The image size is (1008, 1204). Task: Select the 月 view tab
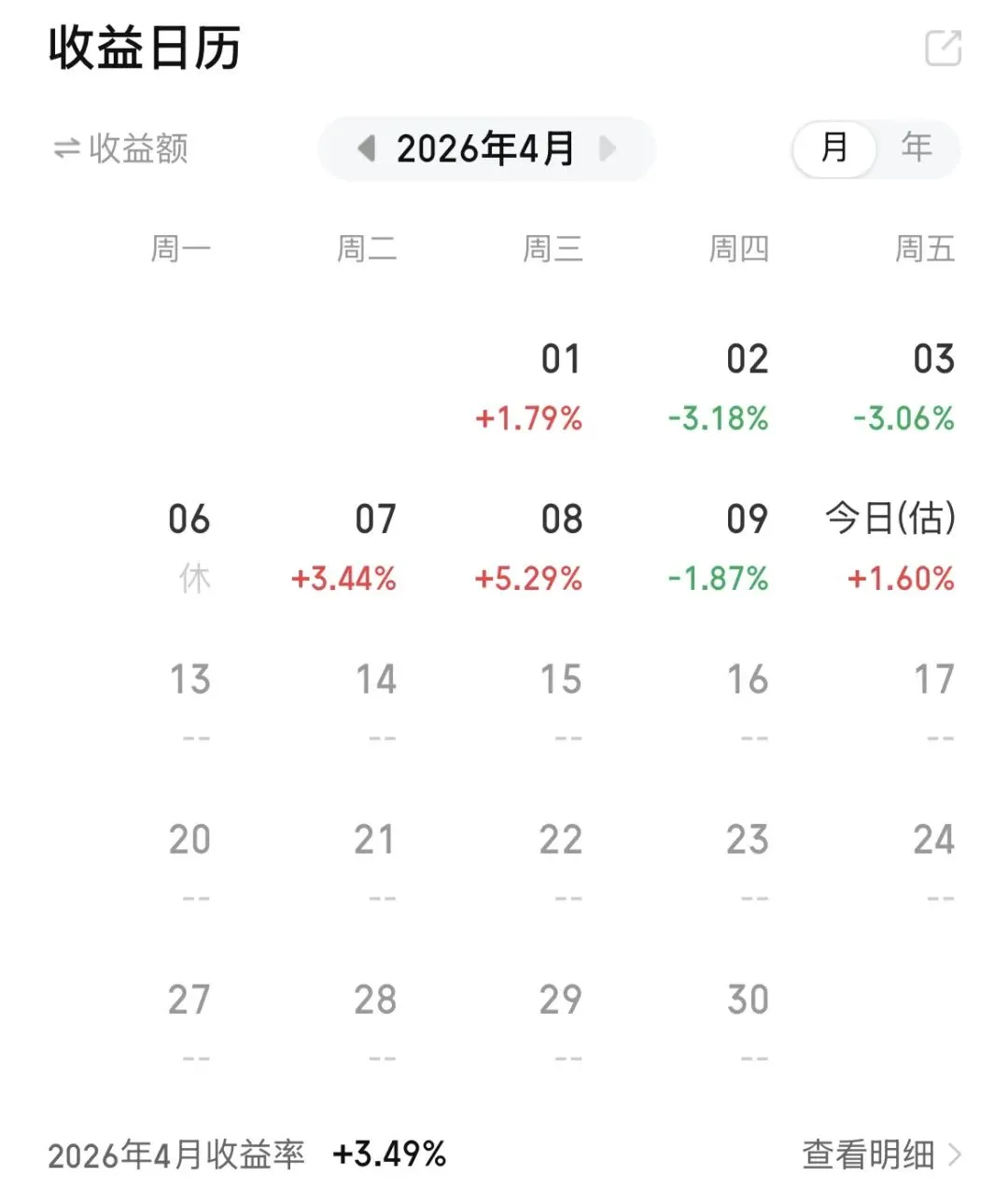point(833,147)
